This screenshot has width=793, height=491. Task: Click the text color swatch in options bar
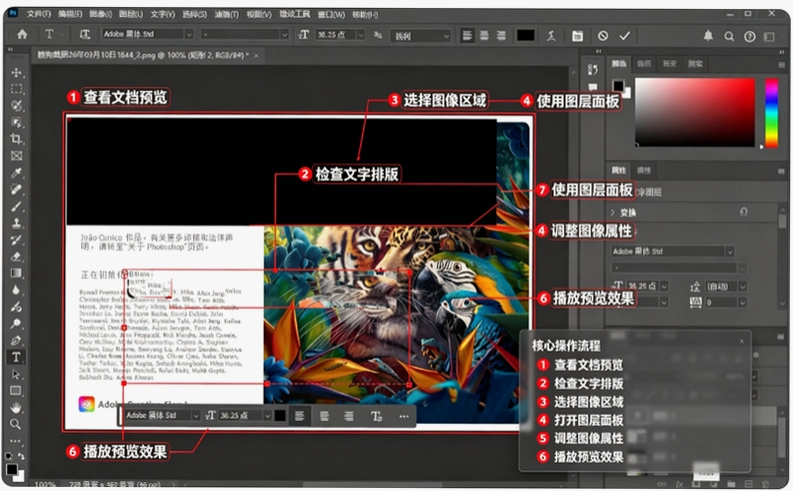point(525,35)
